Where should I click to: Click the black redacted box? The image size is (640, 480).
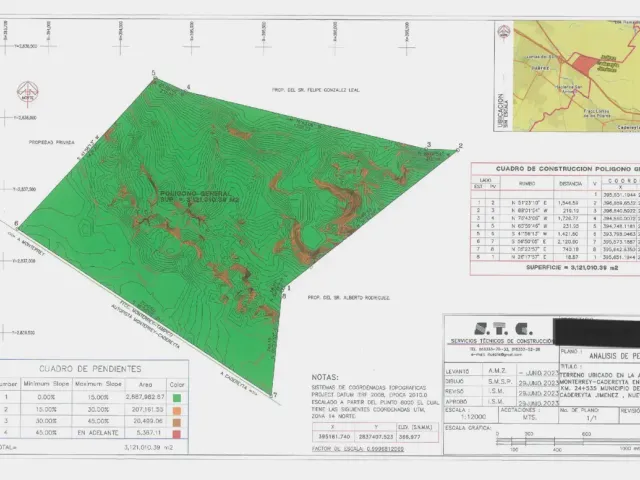click(x=596, y=331)
